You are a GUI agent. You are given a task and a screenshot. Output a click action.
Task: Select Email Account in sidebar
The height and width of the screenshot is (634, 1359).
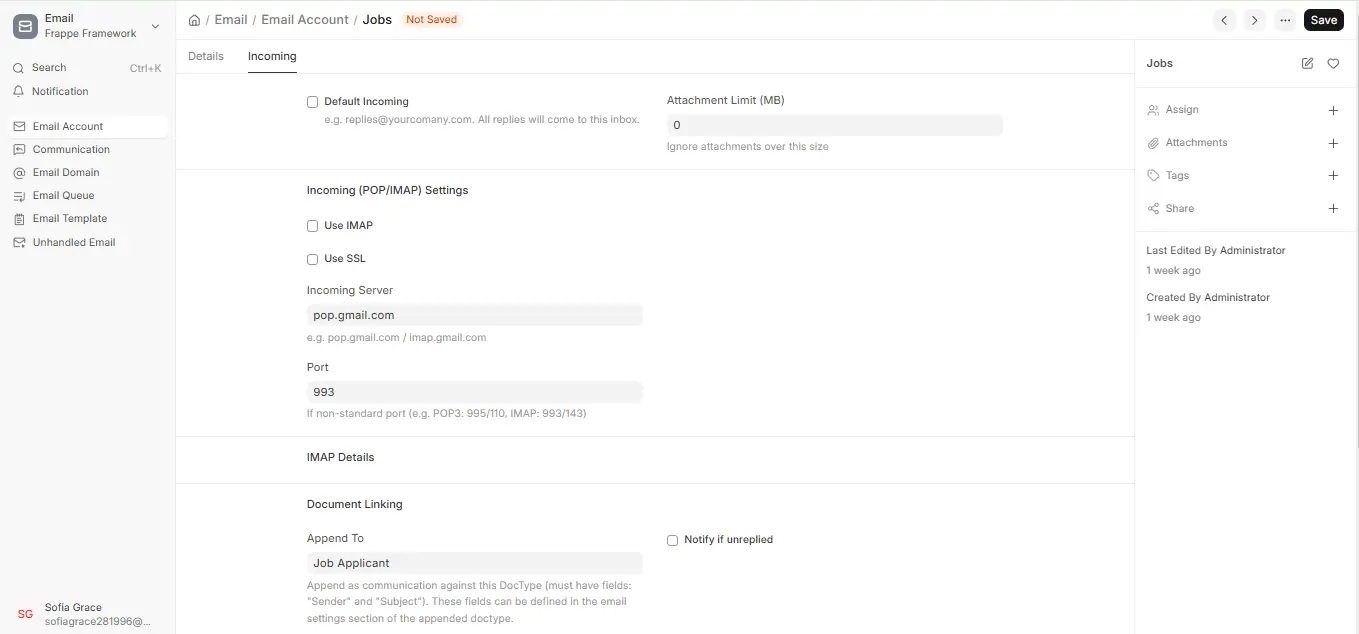point(87,126)
